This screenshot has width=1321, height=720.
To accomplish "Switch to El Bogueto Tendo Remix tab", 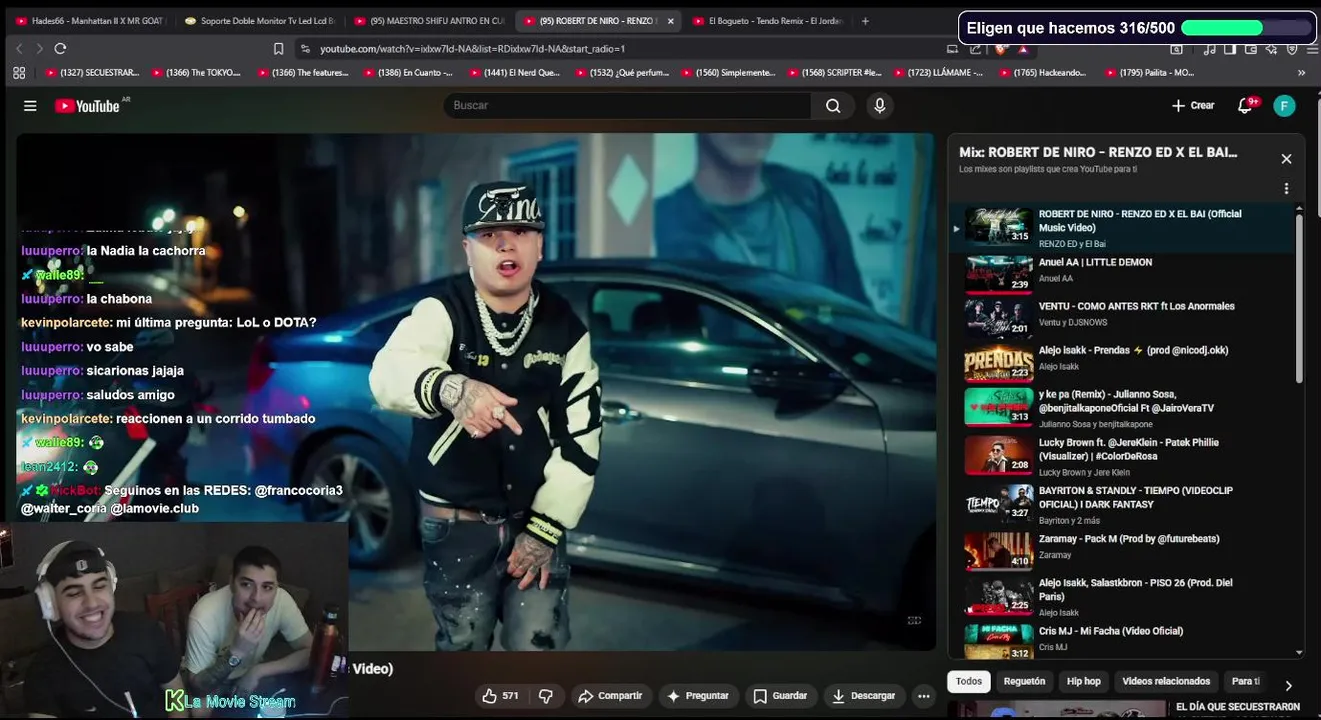I will point(768,20).
